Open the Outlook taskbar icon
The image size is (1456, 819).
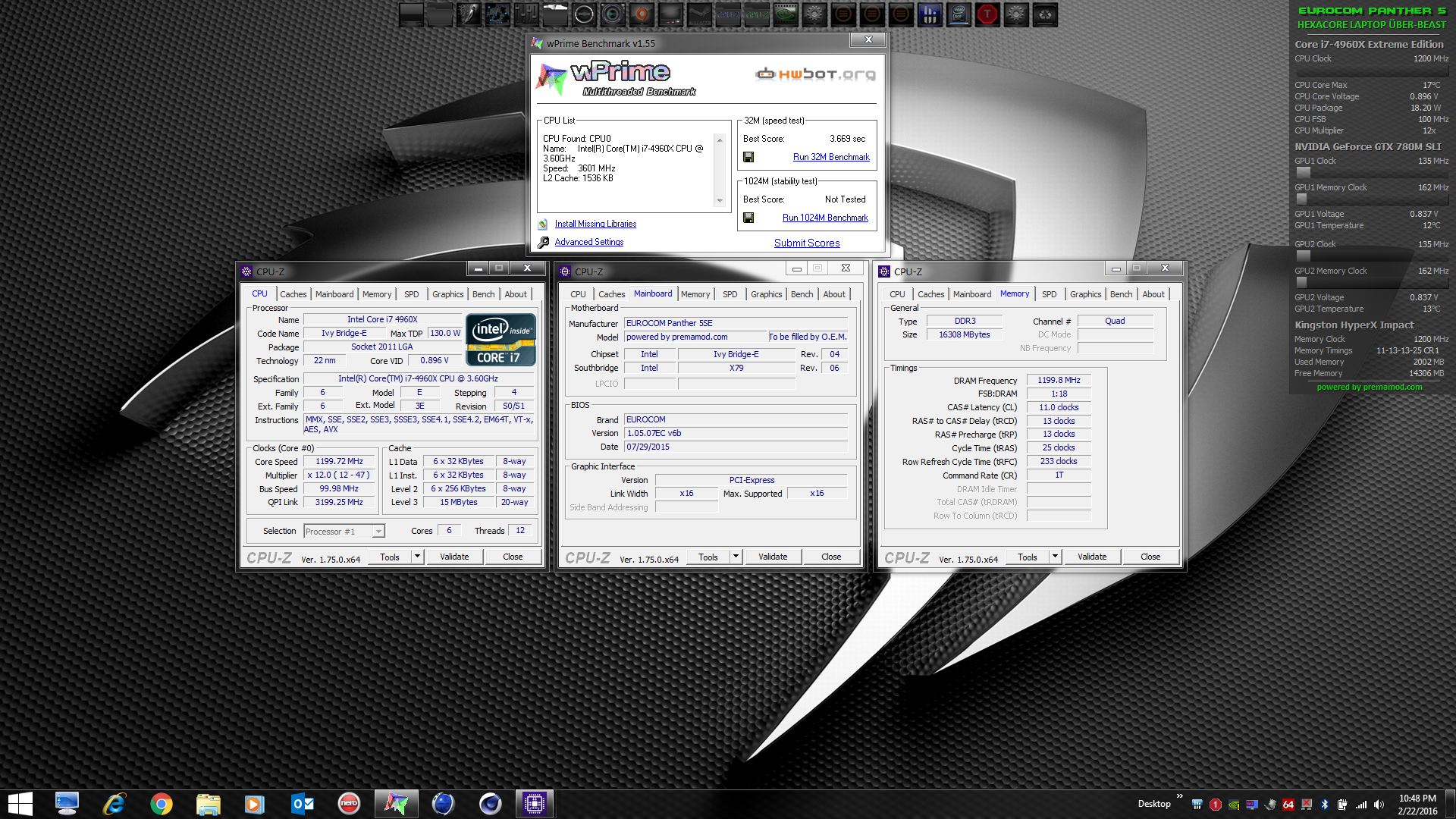[302, 804]
